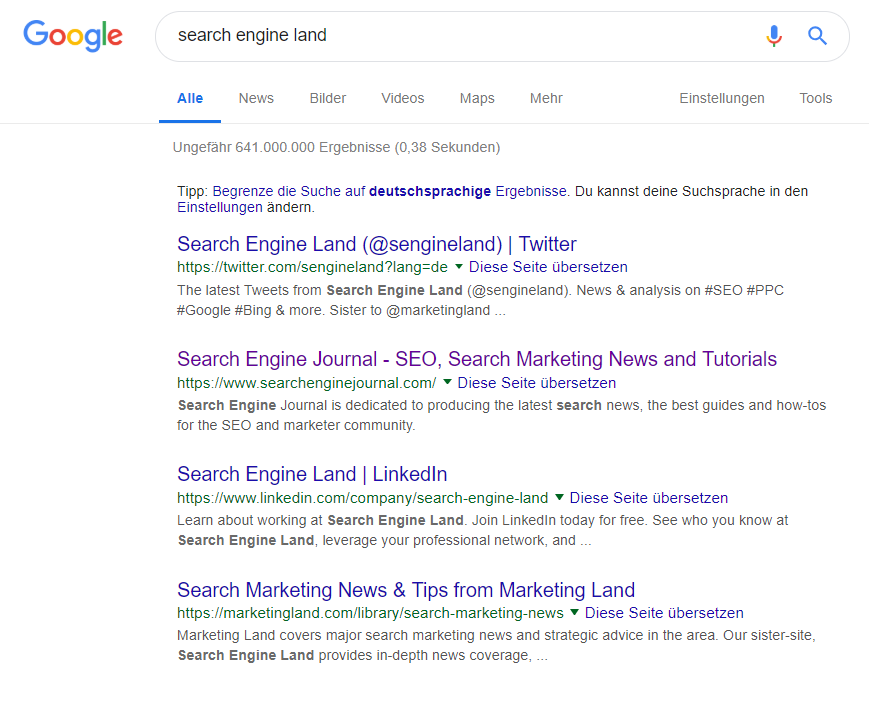Expand the translate dropdown for Marketing Land
This screenshot has width=869, height=705.
pos(573,613)
